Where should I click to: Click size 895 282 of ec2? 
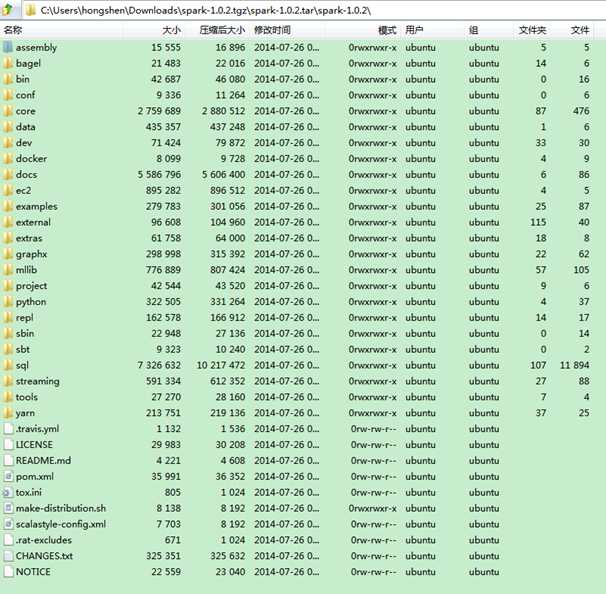coord(163,190)
